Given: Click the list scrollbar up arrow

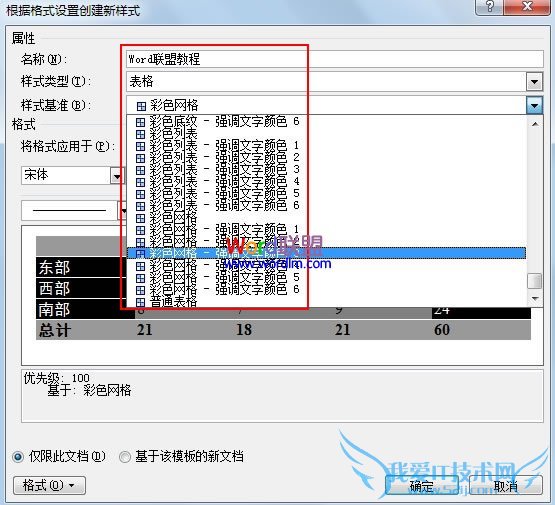Looking at the screenshot, I should (535, 124).
